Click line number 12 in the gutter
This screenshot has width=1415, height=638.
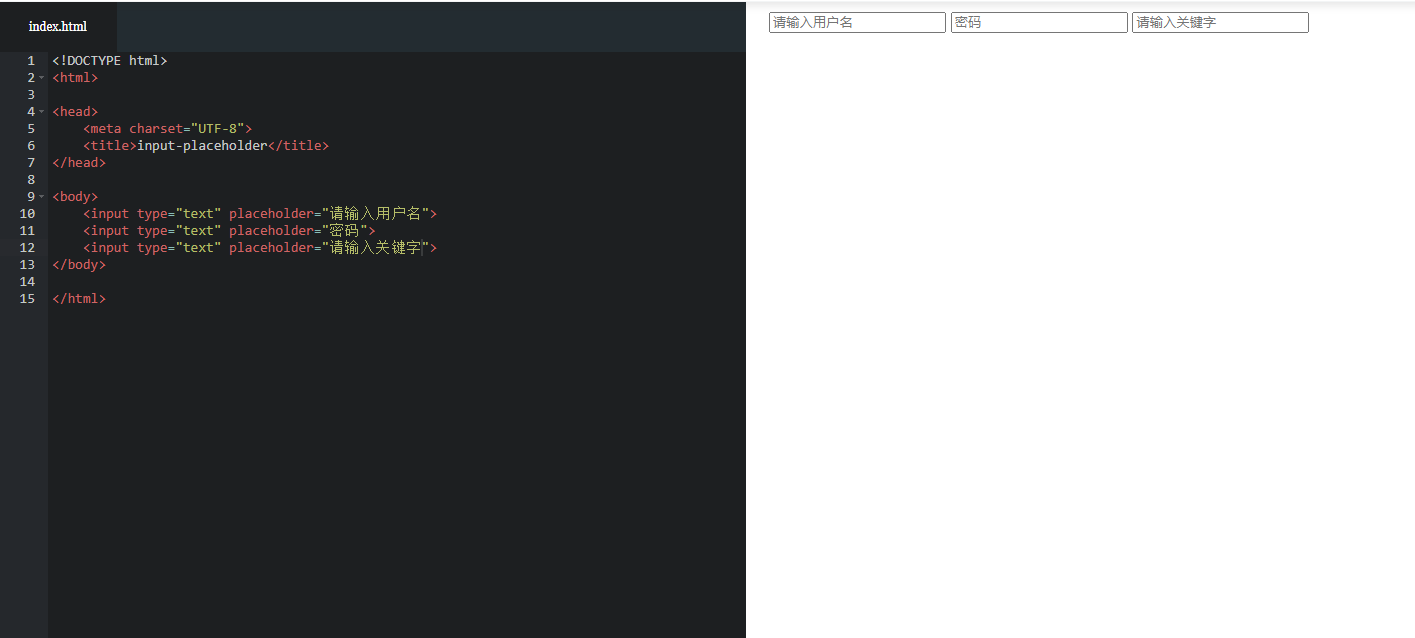[x=27, y=247]
